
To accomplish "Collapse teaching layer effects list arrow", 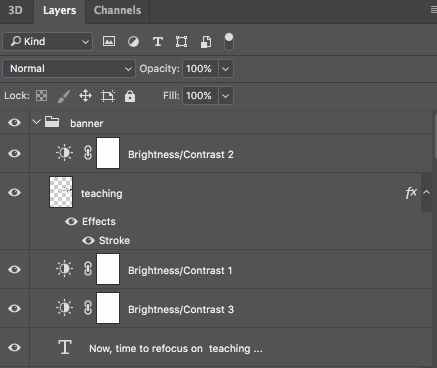I will tap(426, 192).
